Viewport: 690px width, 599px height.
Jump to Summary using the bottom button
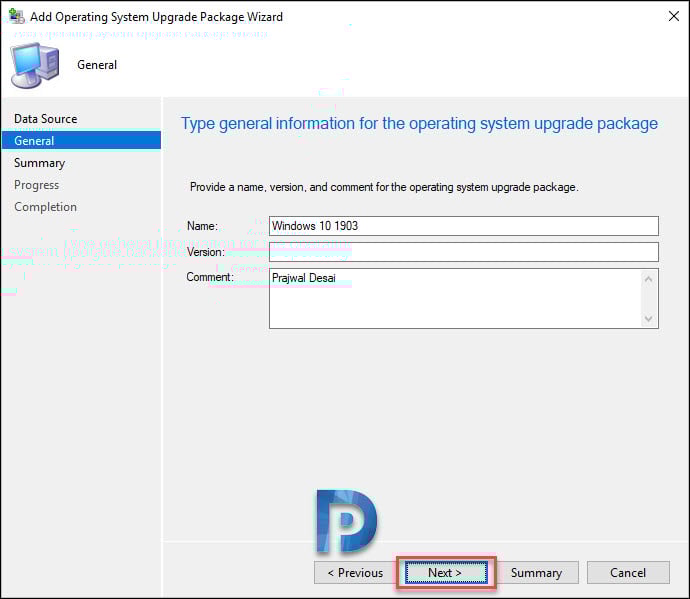pyautogui.click(x=536, y=572)
